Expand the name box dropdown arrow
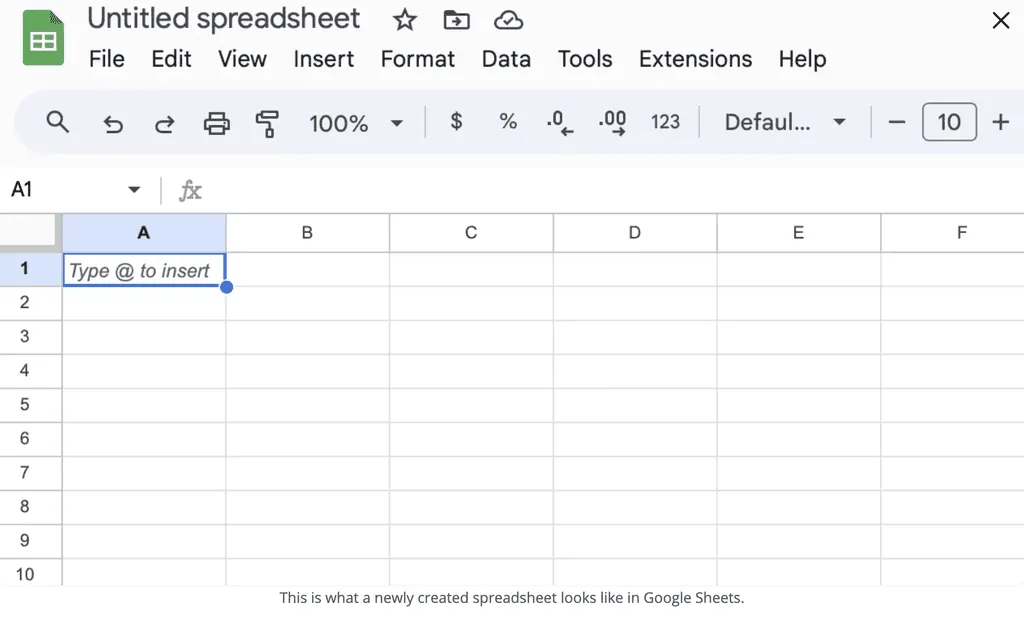The height and width of the screenshot is (618, 1024). coord(133,189)
